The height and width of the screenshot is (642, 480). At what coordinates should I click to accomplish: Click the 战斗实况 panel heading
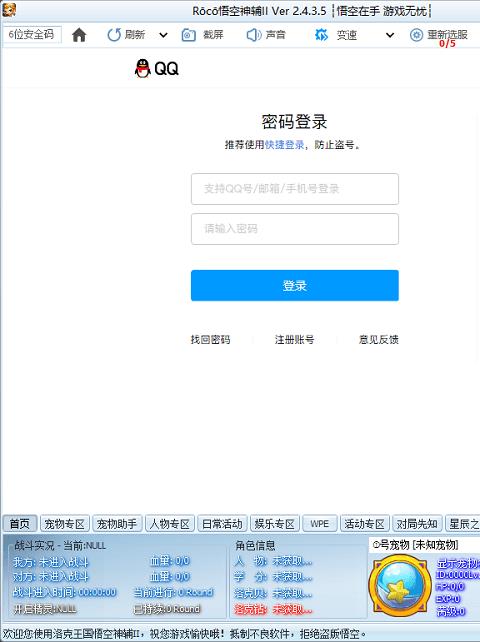click(x=60, y=545)
